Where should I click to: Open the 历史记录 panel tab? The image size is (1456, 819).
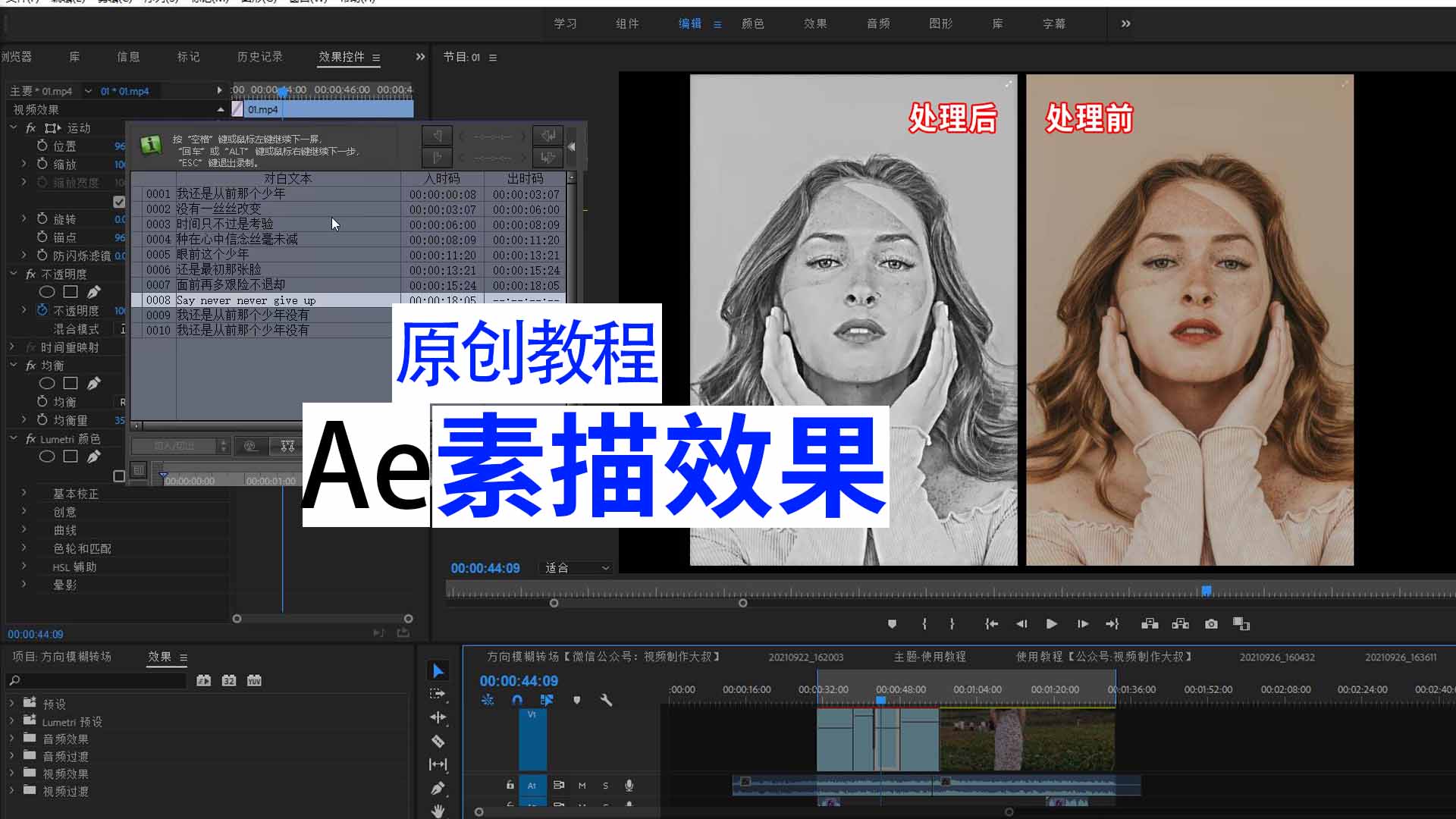click(x=259, y=57)
